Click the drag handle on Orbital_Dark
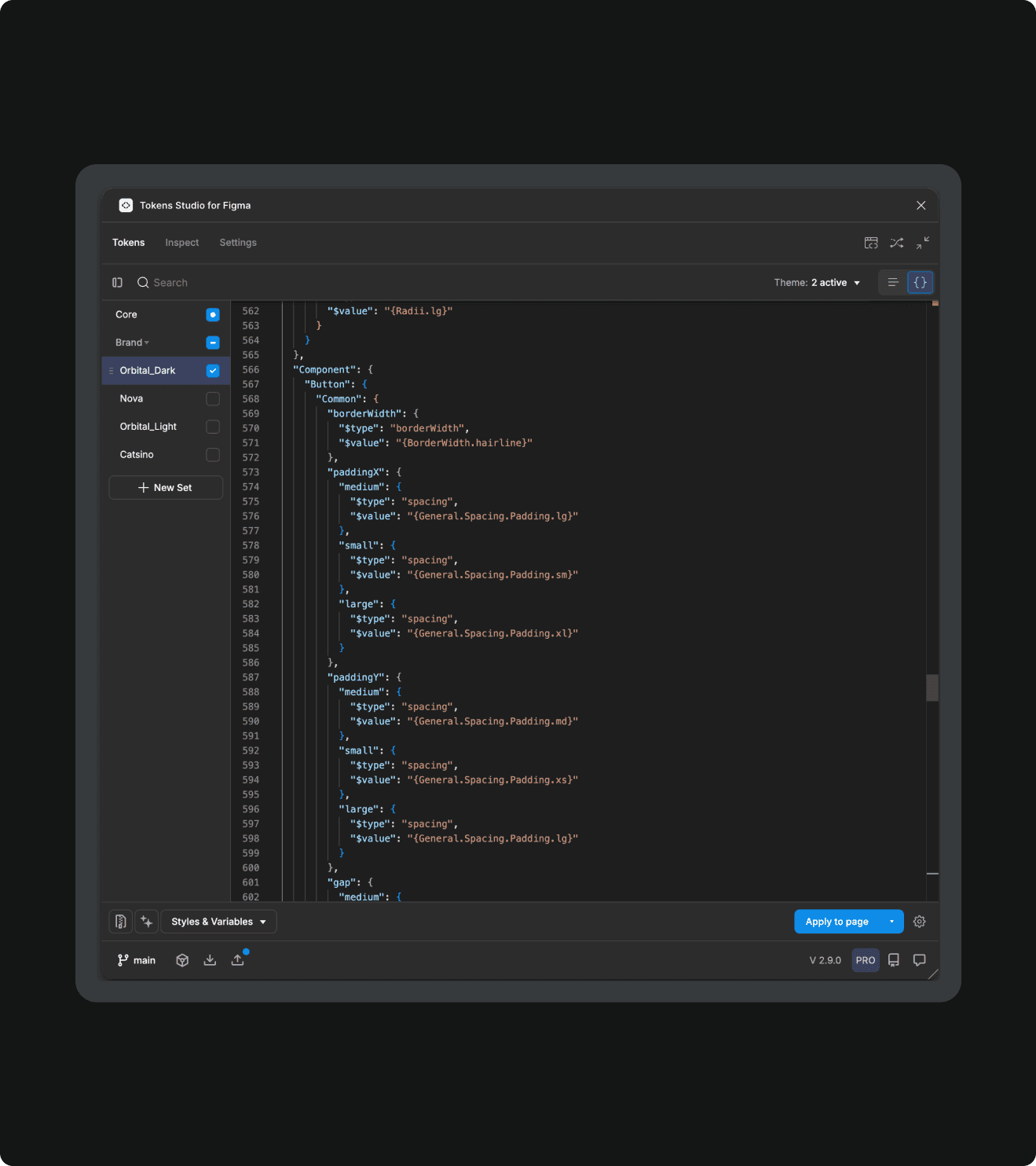Image resolution: width=1036 pixels, height=1166 pixels. point(111,371)
